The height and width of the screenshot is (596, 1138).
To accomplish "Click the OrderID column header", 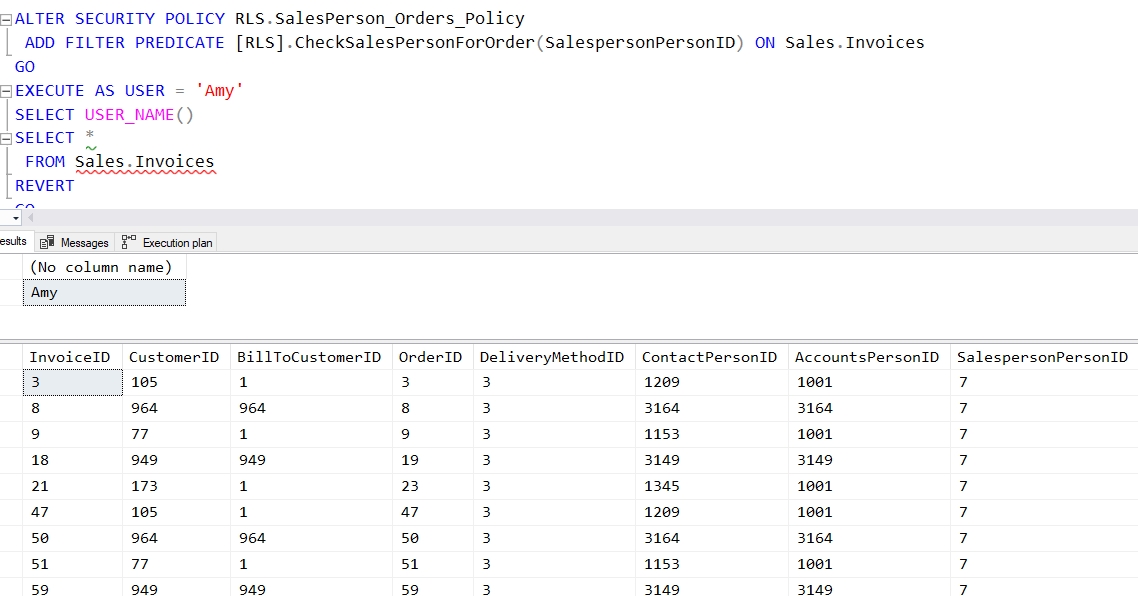I will pyautogui.click(x=433, y=357).
